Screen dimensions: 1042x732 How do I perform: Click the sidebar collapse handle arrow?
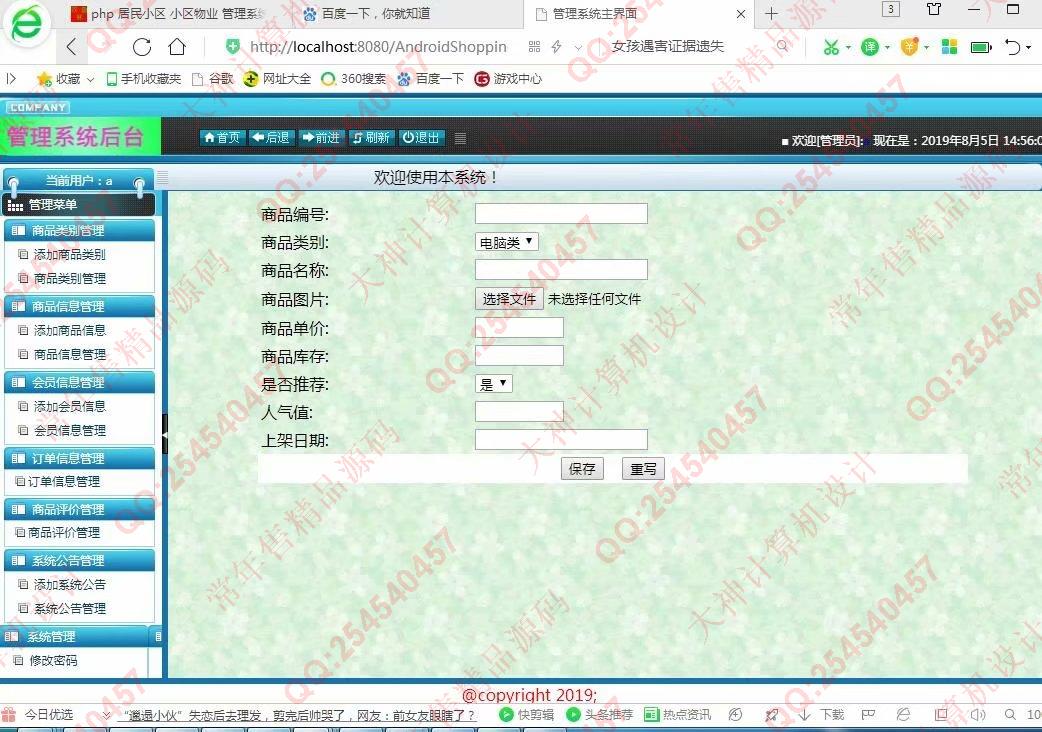(165, 434)
